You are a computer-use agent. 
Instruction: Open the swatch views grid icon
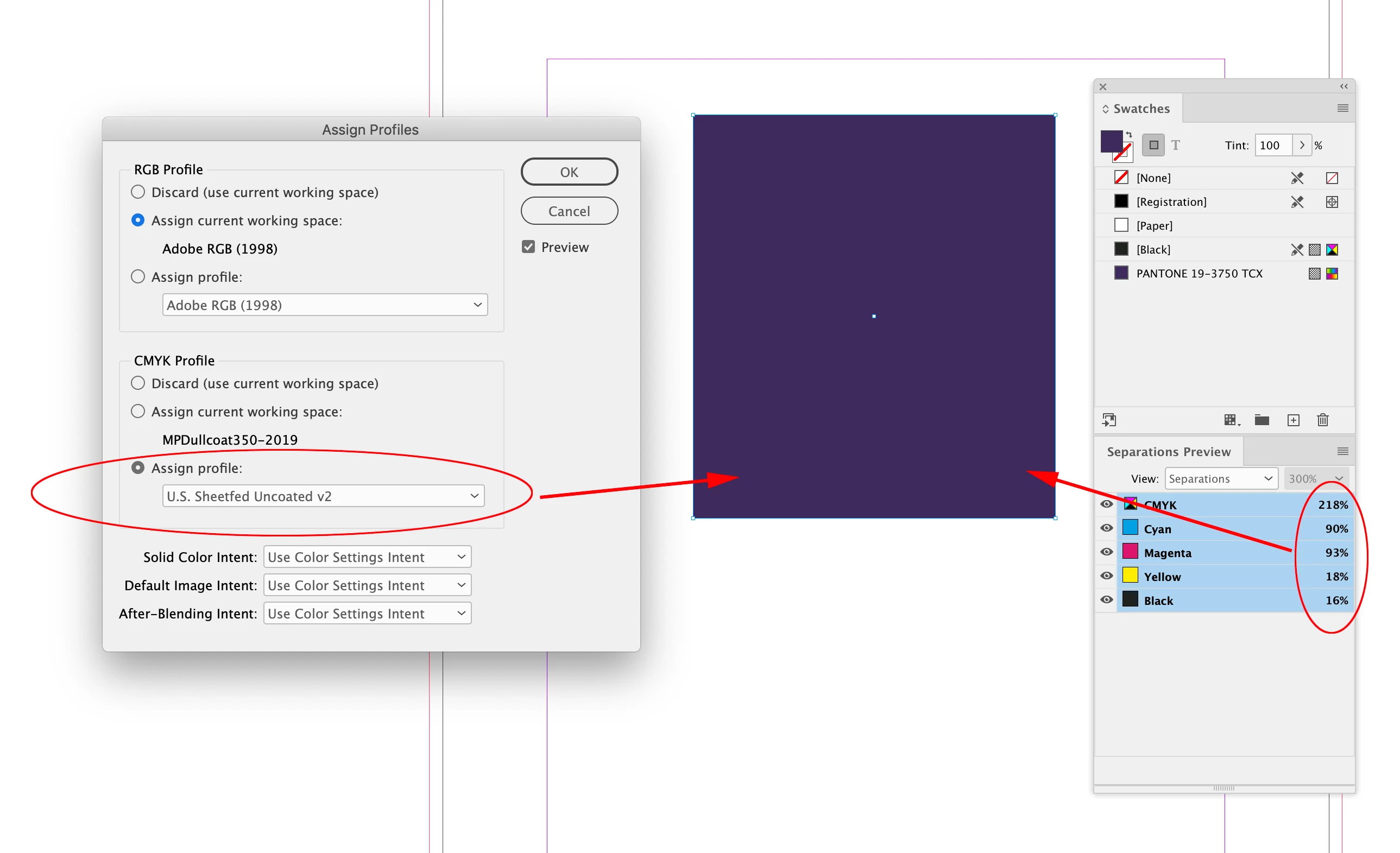[x=1231, y=420]
